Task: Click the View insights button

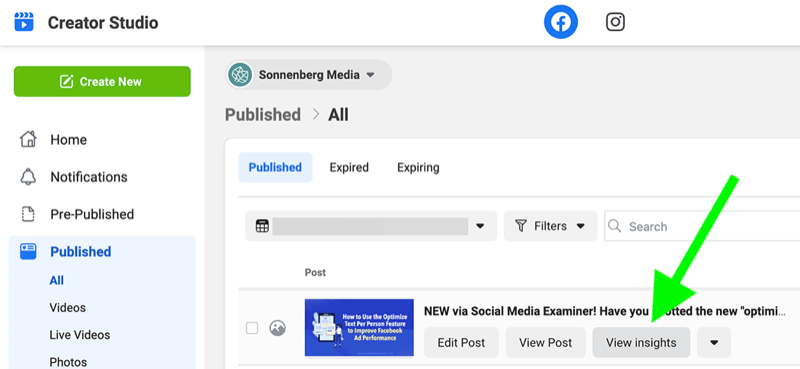Action: pyautogui.click(x=641, y=342)
